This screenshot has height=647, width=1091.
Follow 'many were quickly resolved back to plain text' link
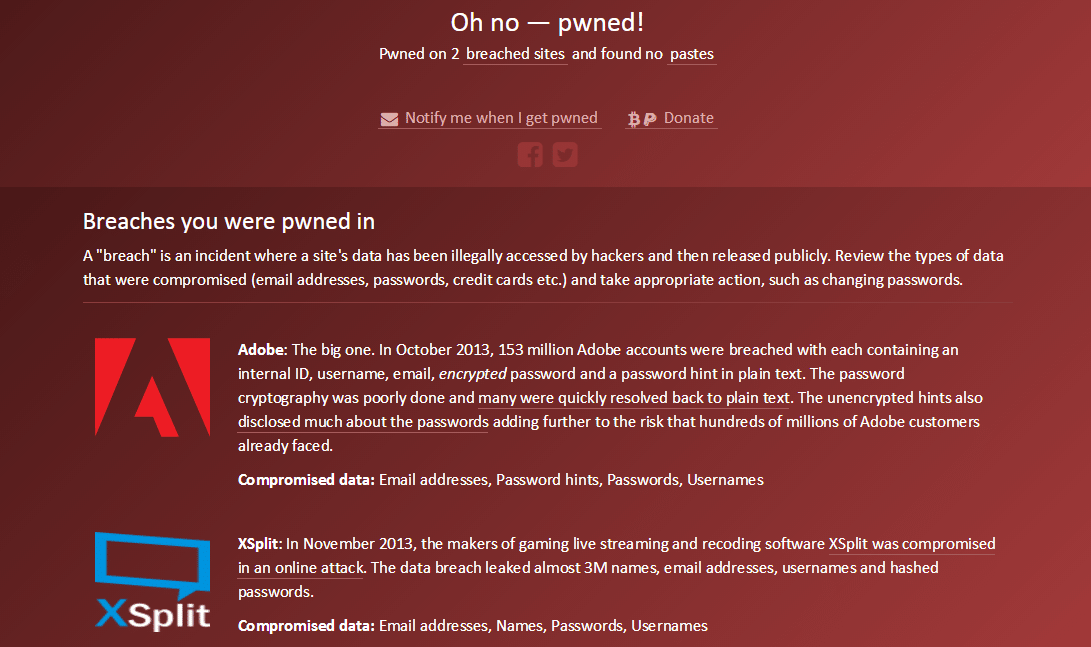[634, 398]
